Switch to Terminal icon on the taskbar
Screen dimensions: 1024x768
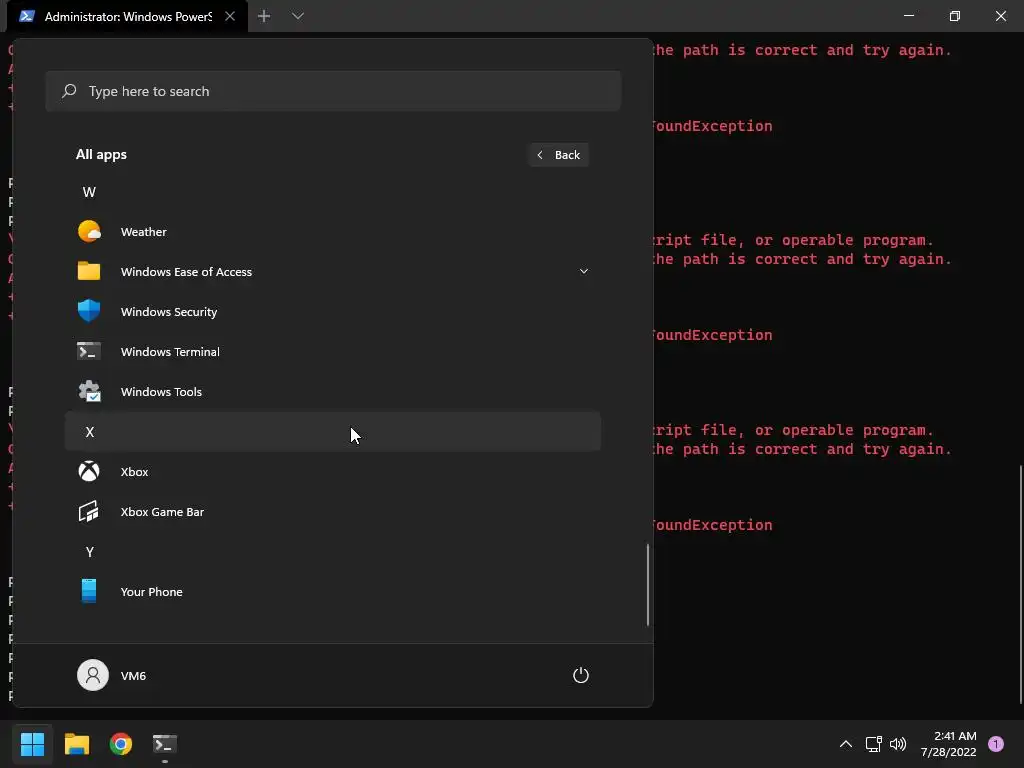click(165, 743)
